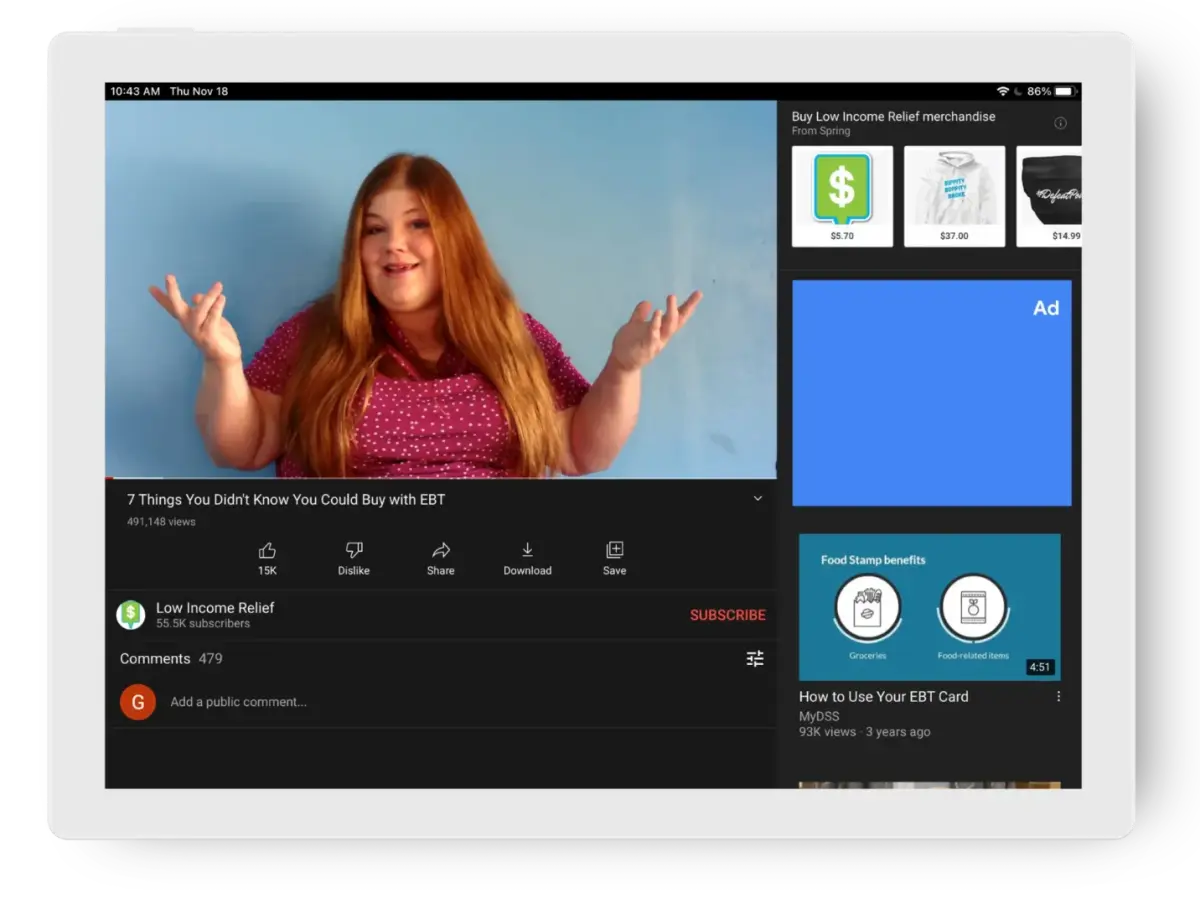Collapse the title chevron under the player
1200x904 pixels.
[x=758, y=498]
